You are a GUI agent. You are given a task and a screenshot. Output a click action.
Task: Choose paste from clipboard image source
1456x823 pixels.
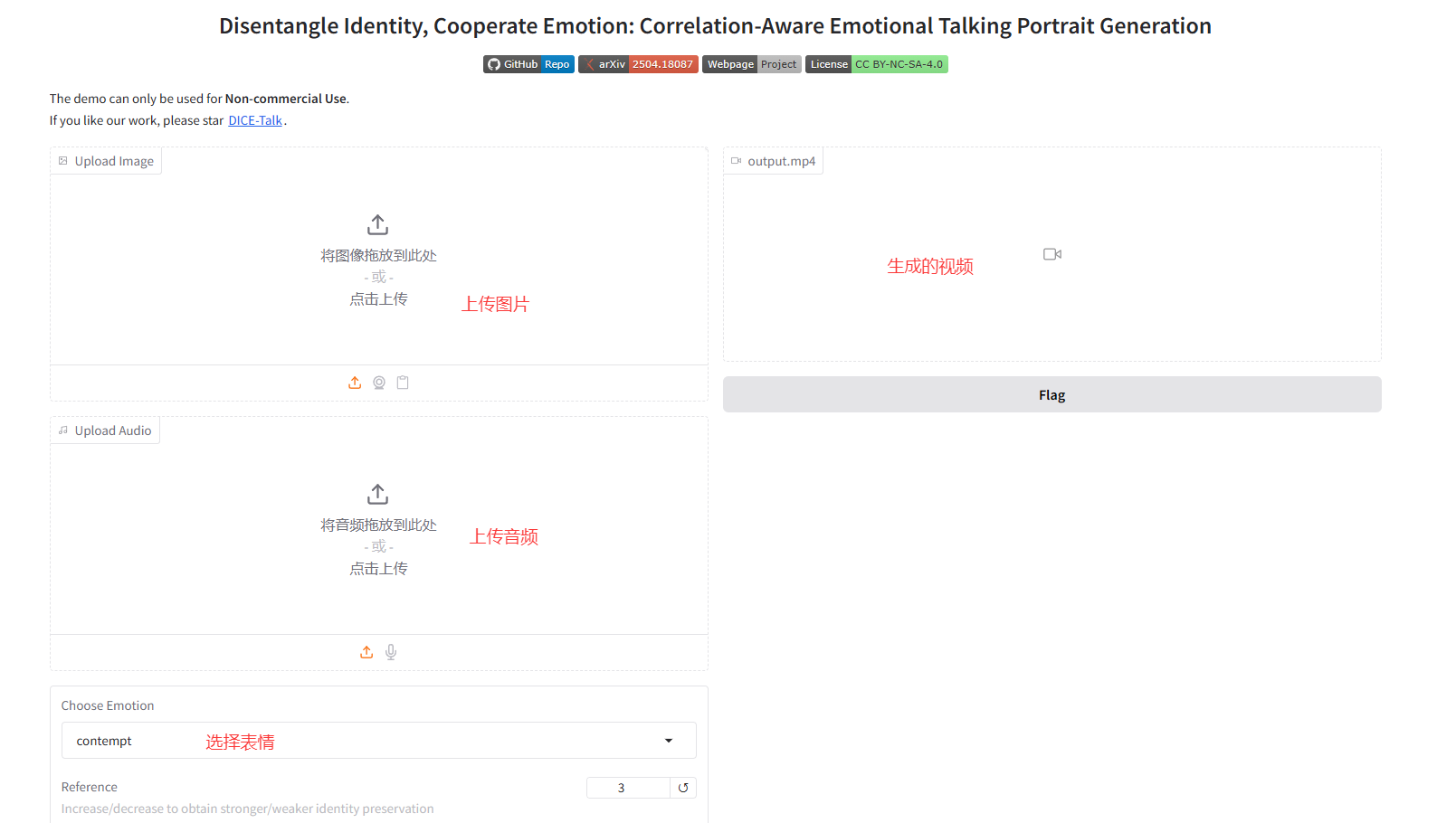(x=403, y=383)
